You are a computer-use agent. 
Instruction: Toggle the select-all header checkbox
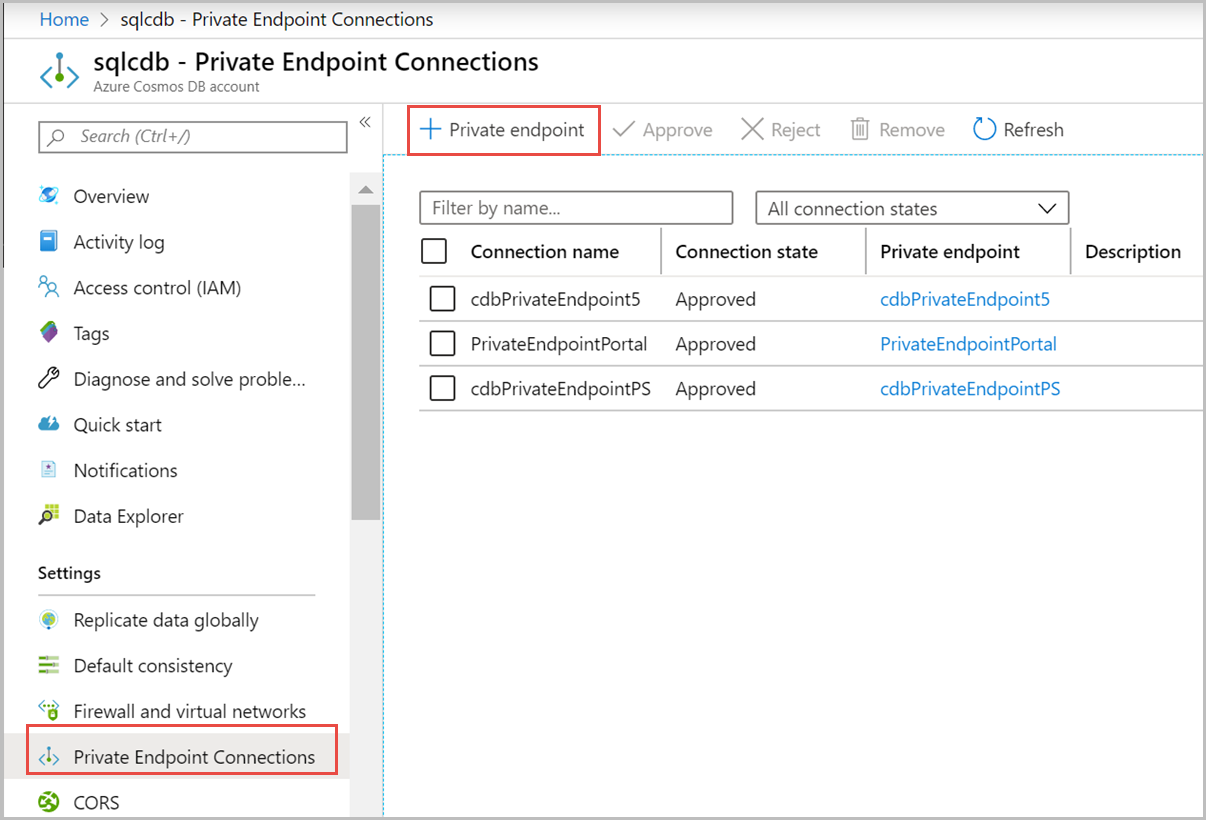pos(434,252)
